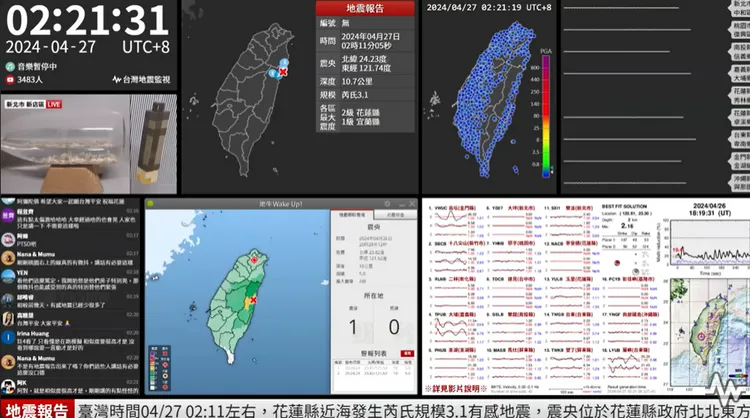Click the 2024-04-27 date text

click(51, 47)
